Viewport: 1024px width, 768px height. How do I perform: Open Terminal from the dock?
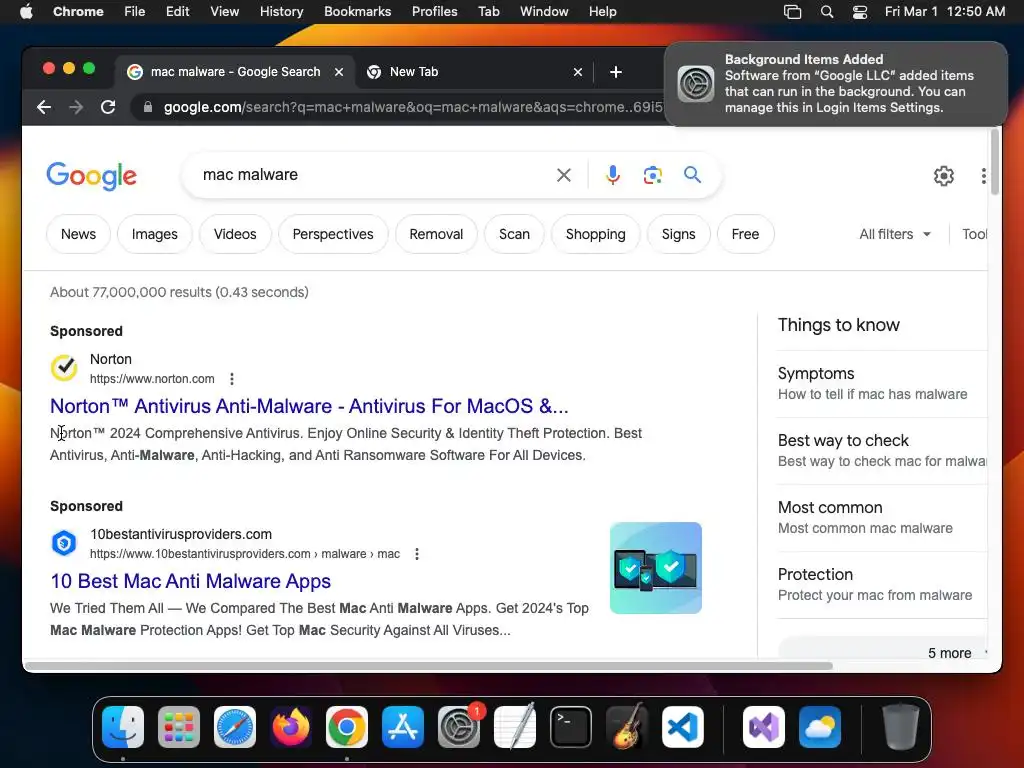(x=571, y=727)
